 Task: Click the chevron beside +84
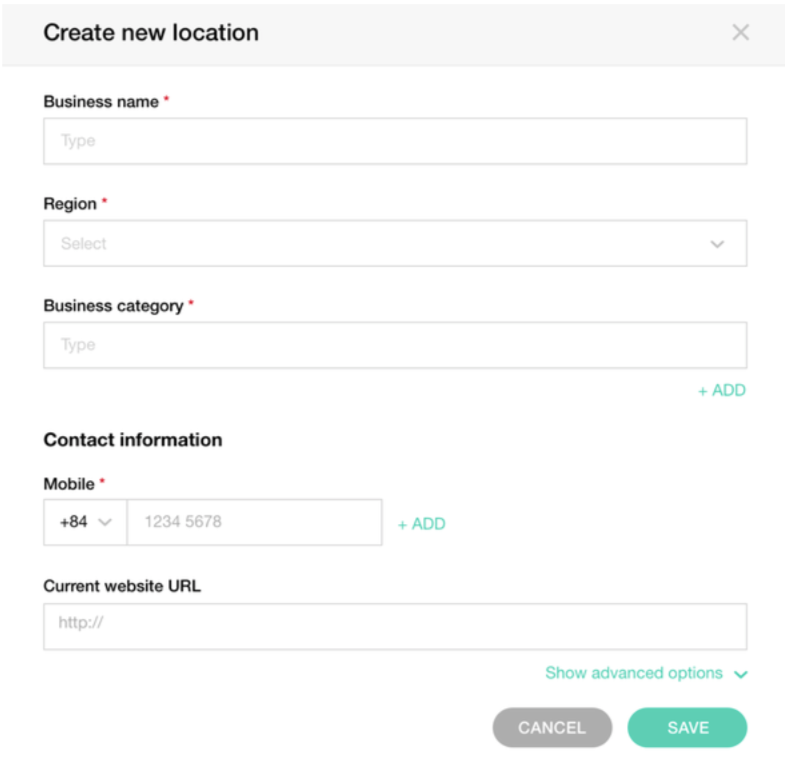(105, 522)
